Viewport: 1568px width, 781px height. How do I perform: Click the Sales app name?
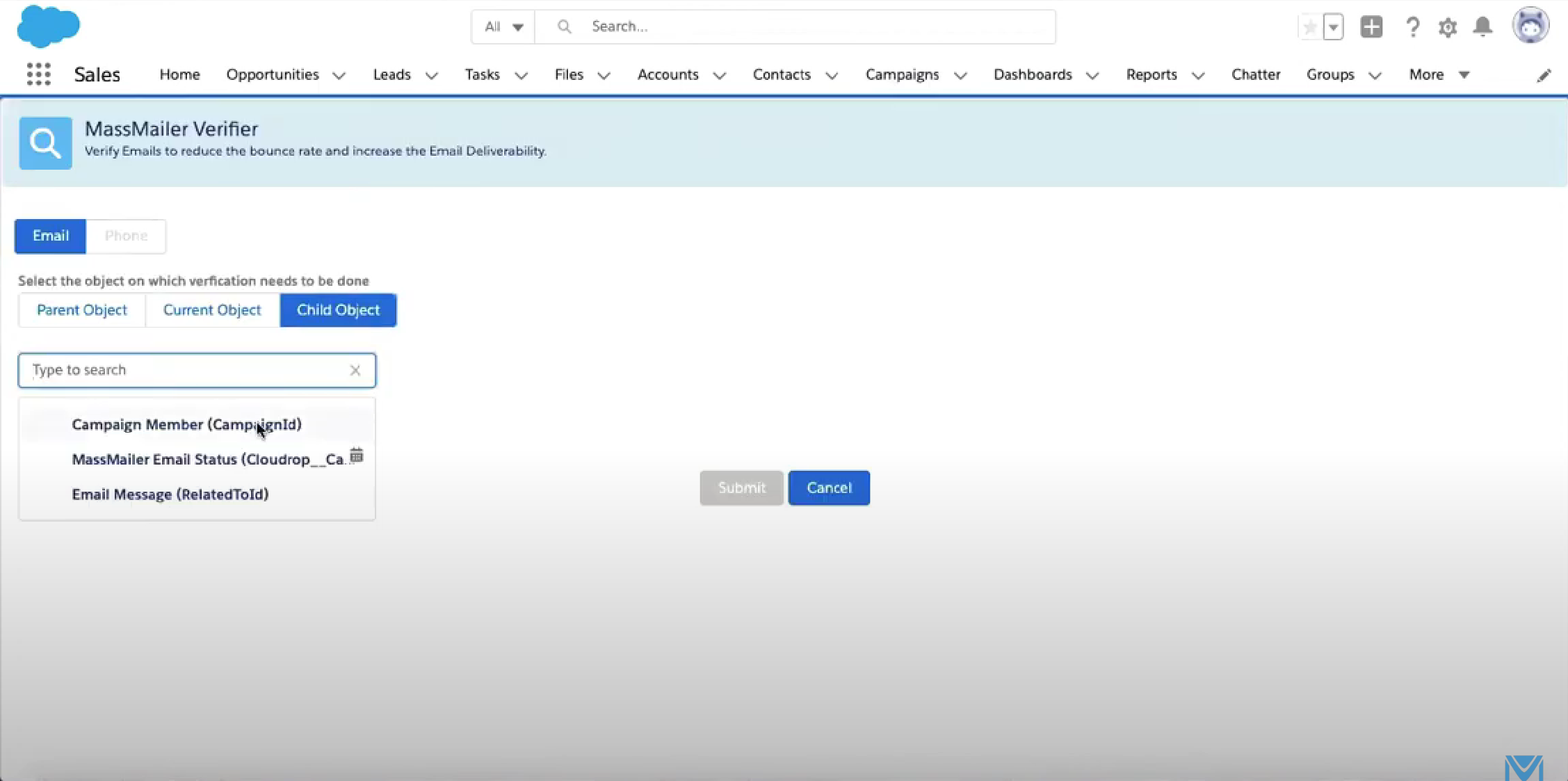(x=97, y=74)
